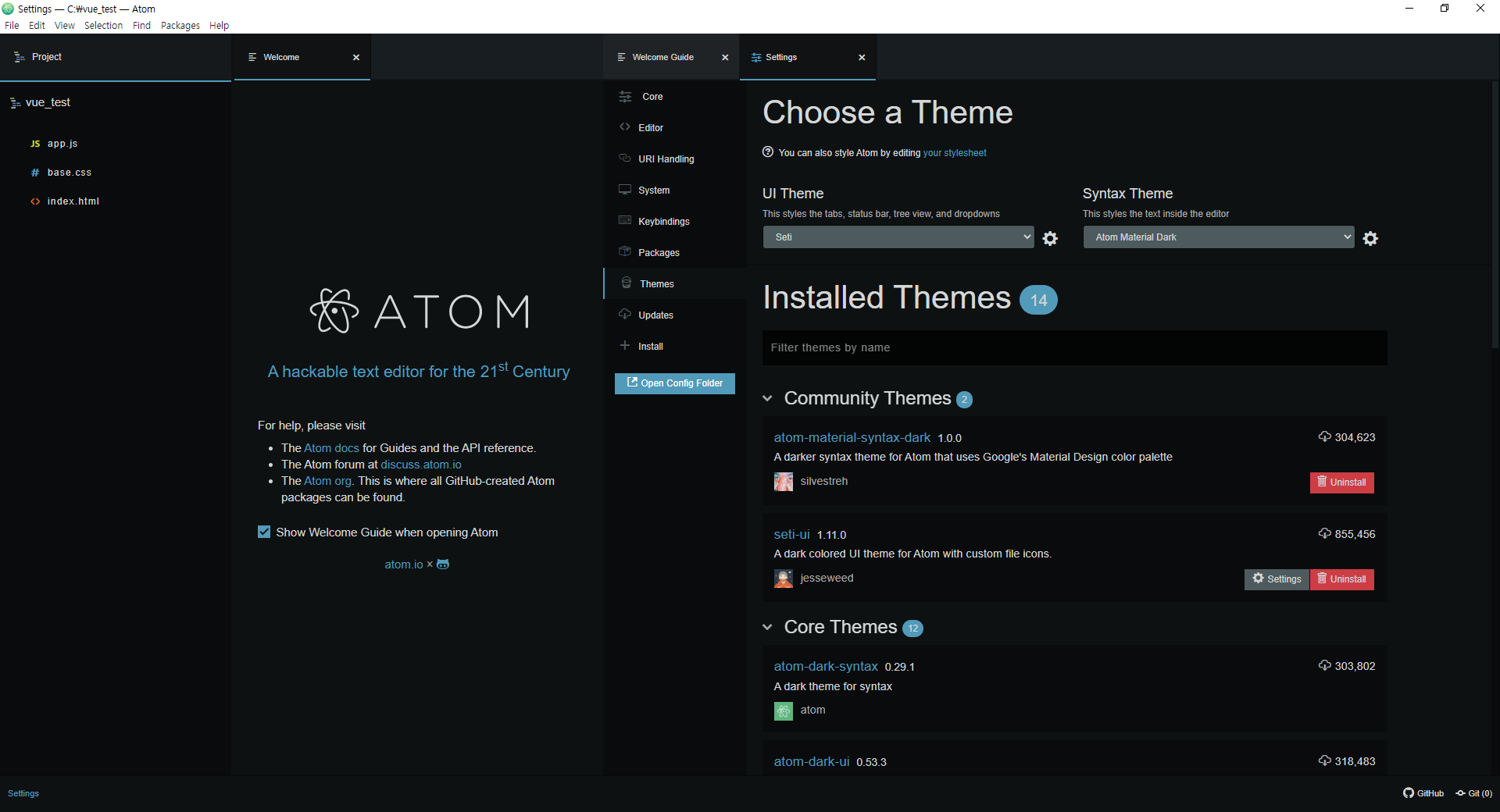The width and height of the screenshot is (1500, 812).
Task: Open the Selection menu
Action: [x=103, y=26]
